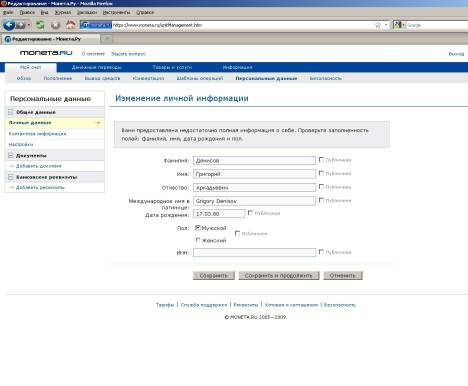This screenshot has height=386, width=468.
Task: Open the address bar history dropdown arrow
Action: click(x=386, y=25)
